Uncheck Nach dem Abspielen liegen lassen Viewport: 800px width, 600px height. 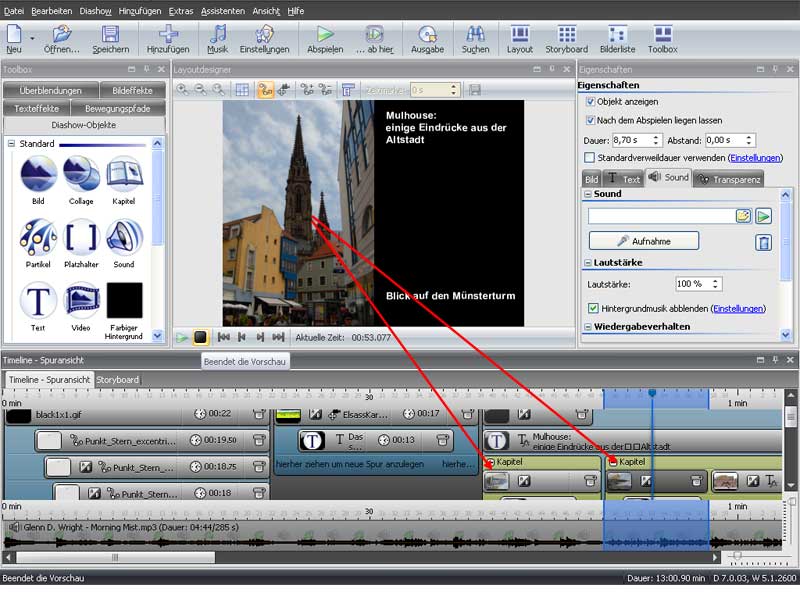590,120
